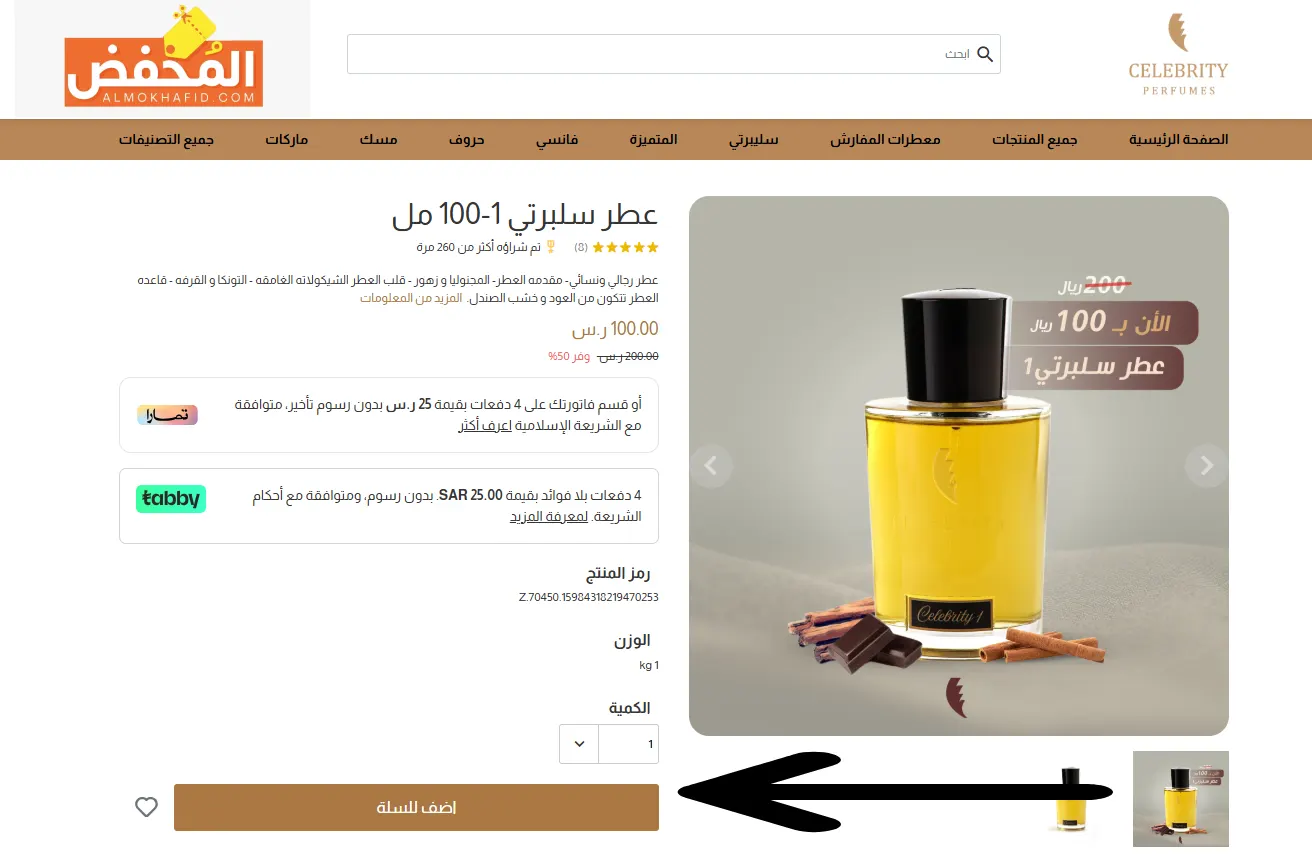This screenshot has width=1312, height=856.
Task: Select الصفحة الرئيسية in navigation bar
Action: point(1178,139)
